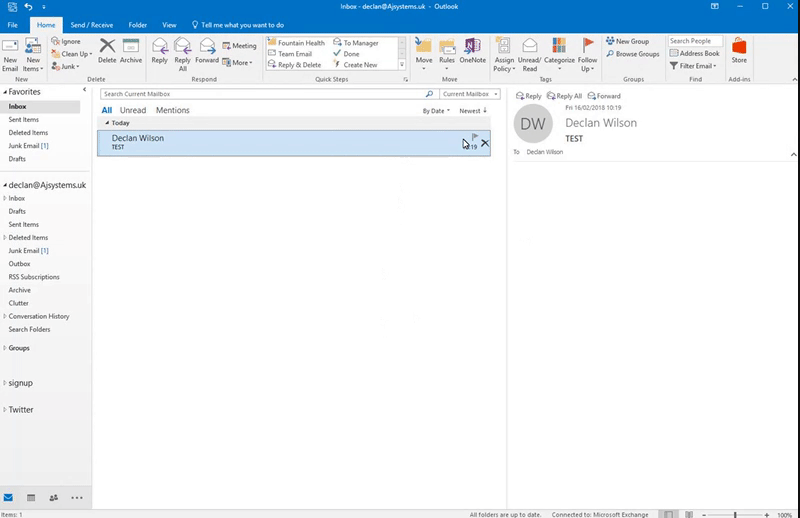Run the Fountain Health quick step

click(x=296, y=43)
